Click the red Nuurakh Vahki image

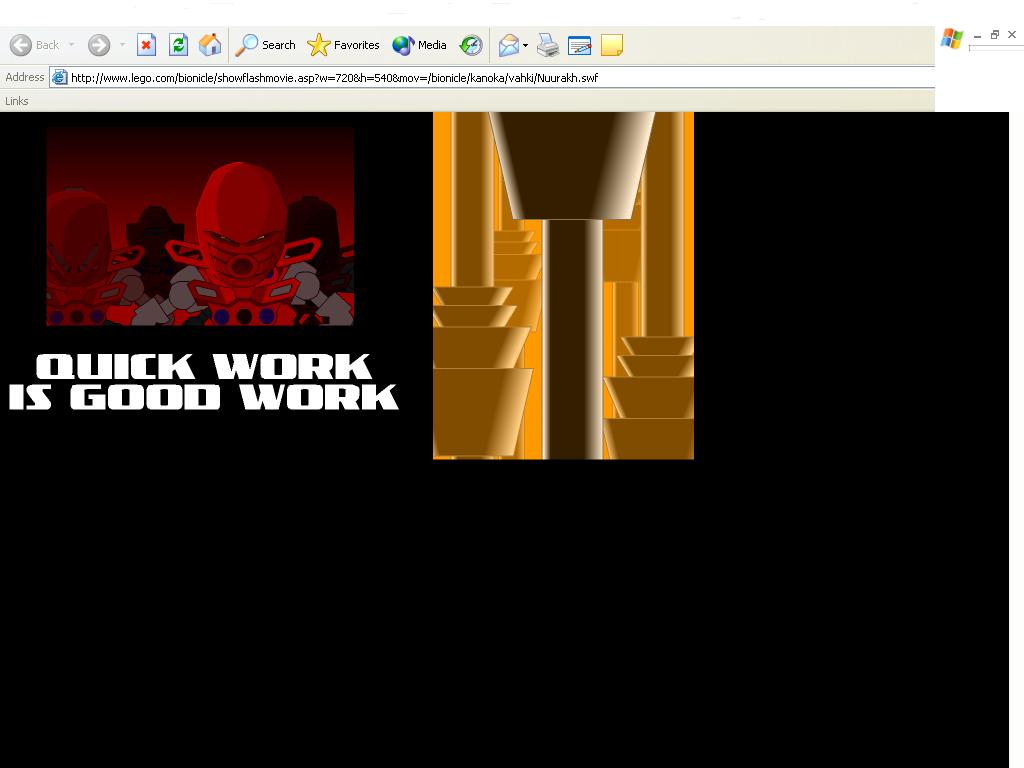200,227
